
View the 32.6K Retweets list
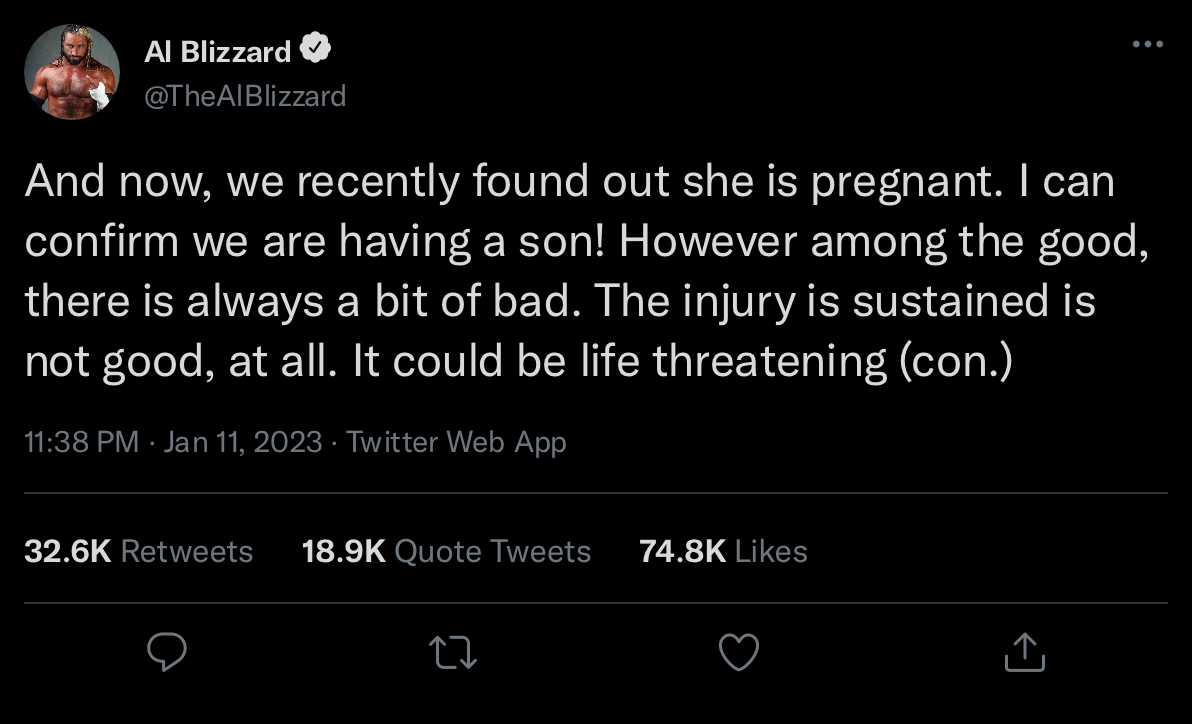139,551
